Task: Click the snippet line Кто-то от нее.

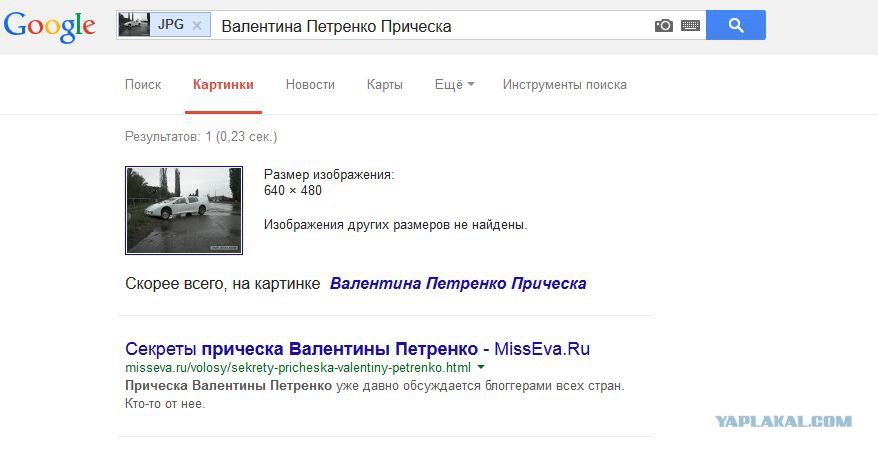Action: [x=165, y=403]
